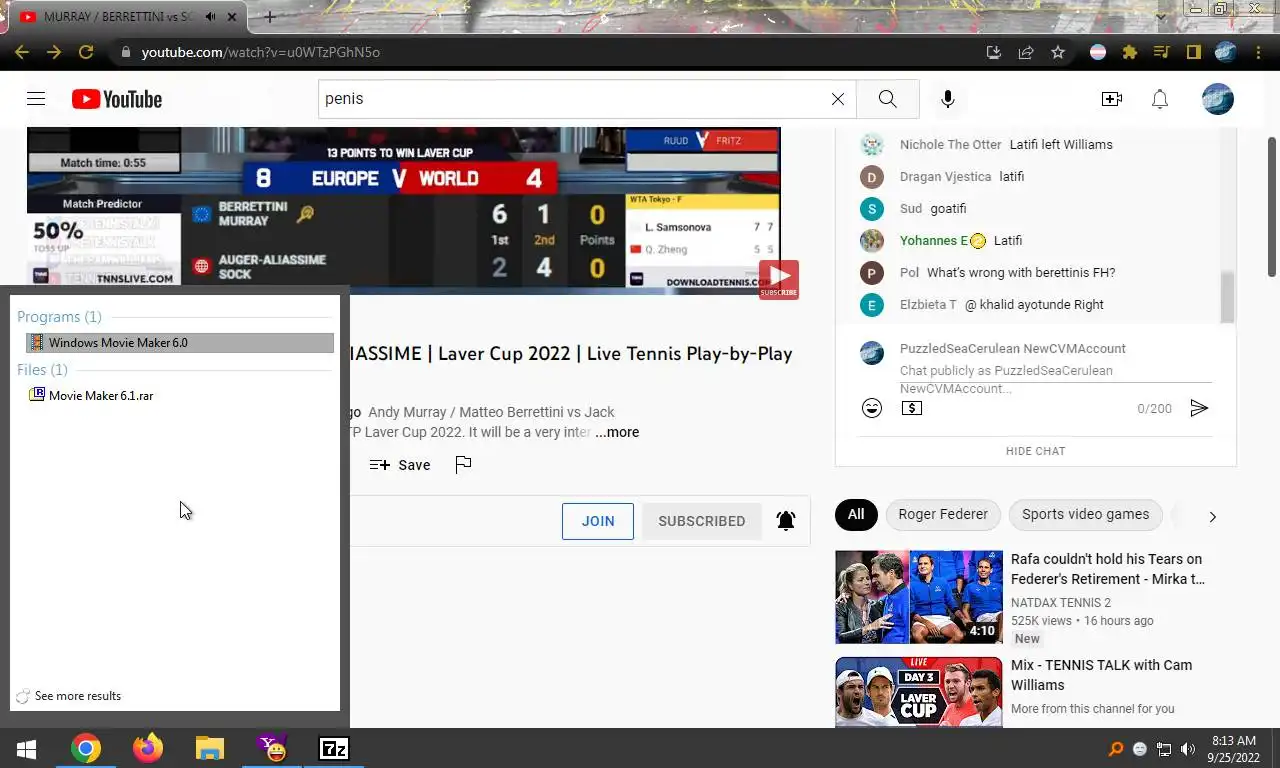Viewport: 1280px width, 768px height.
Task: Click the browser address bar URL
Action: [260, 52]
